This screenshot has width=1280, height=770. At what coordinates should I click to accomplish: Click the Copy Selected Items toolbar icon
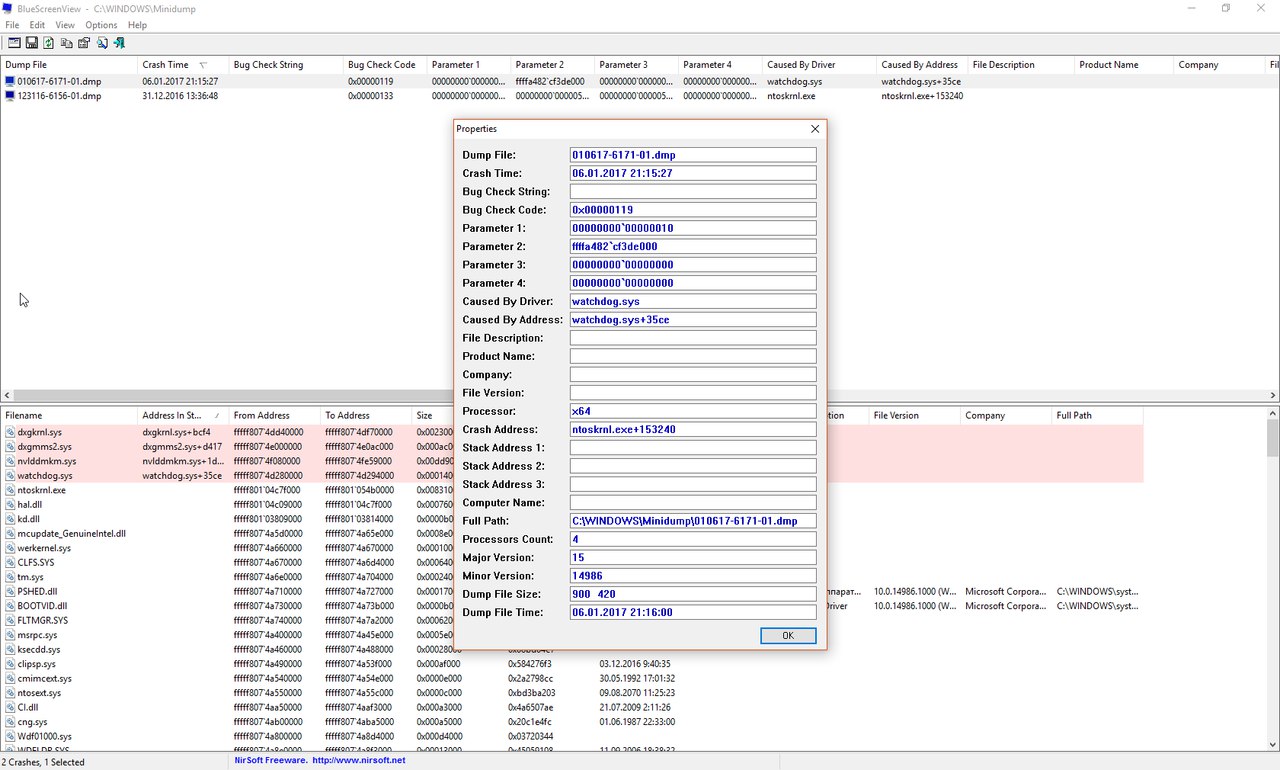click(66, 43)
